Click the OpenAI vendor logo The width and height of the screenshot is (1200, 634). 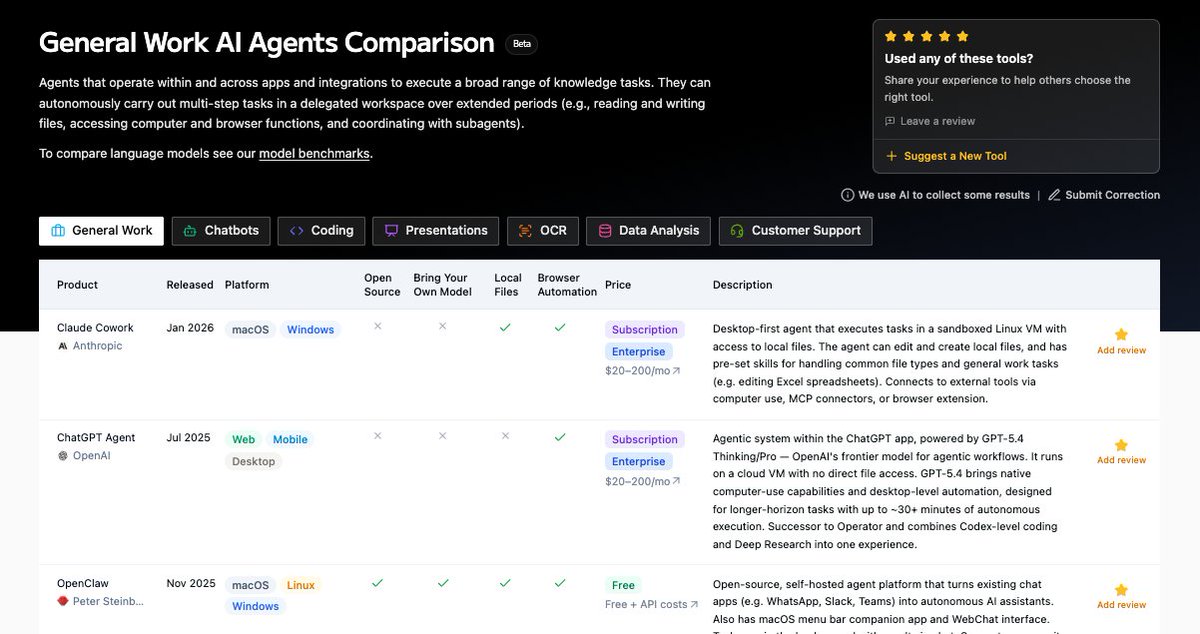pos(63,456)
